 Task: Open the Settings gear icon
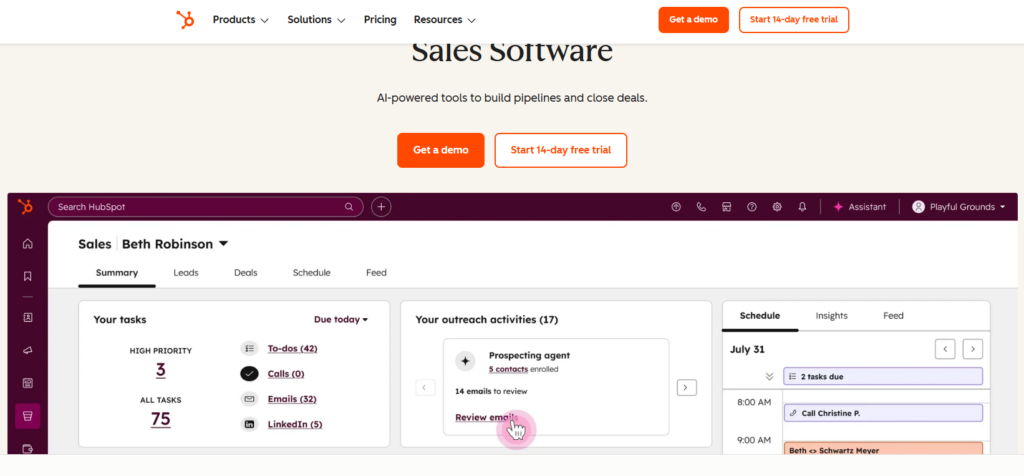[x=777, y=207]
